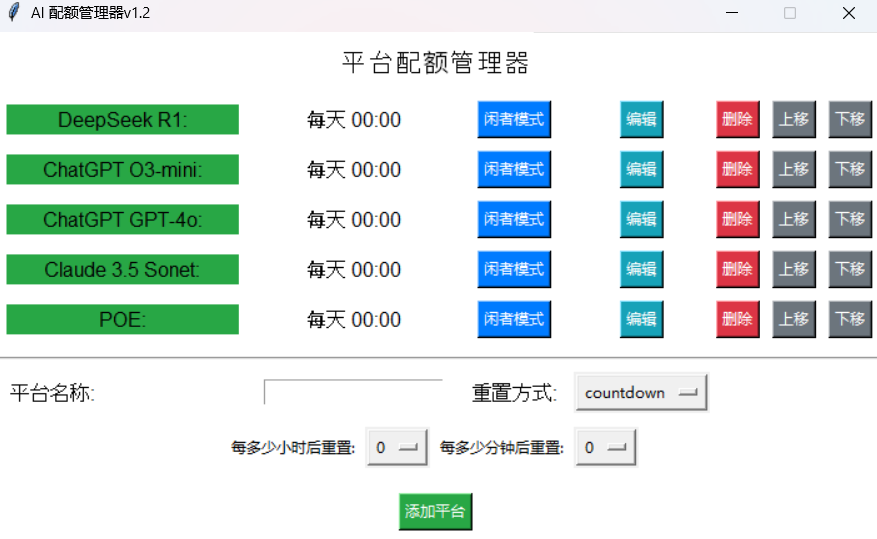Remove ChatGPT GPT-4o via 删除 button

pos(738,219)
